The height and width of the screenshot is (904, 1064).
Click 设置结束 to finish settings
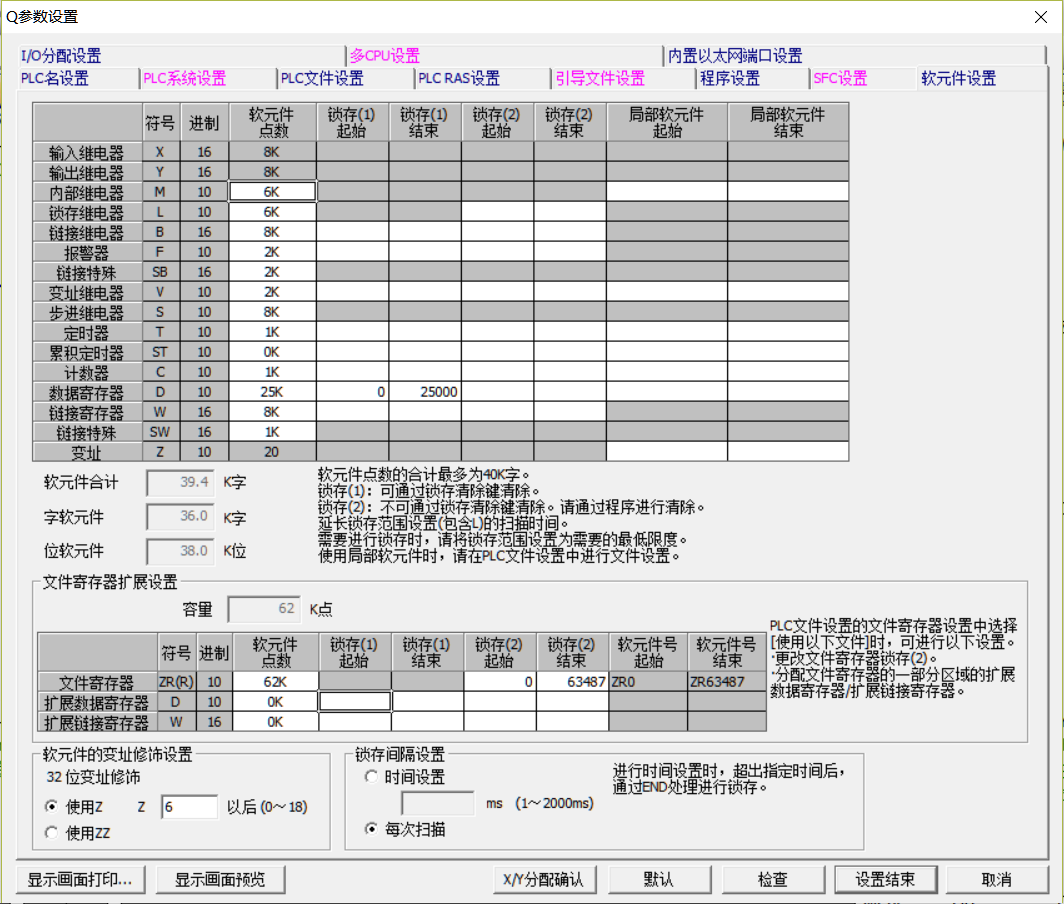(885, 880)
